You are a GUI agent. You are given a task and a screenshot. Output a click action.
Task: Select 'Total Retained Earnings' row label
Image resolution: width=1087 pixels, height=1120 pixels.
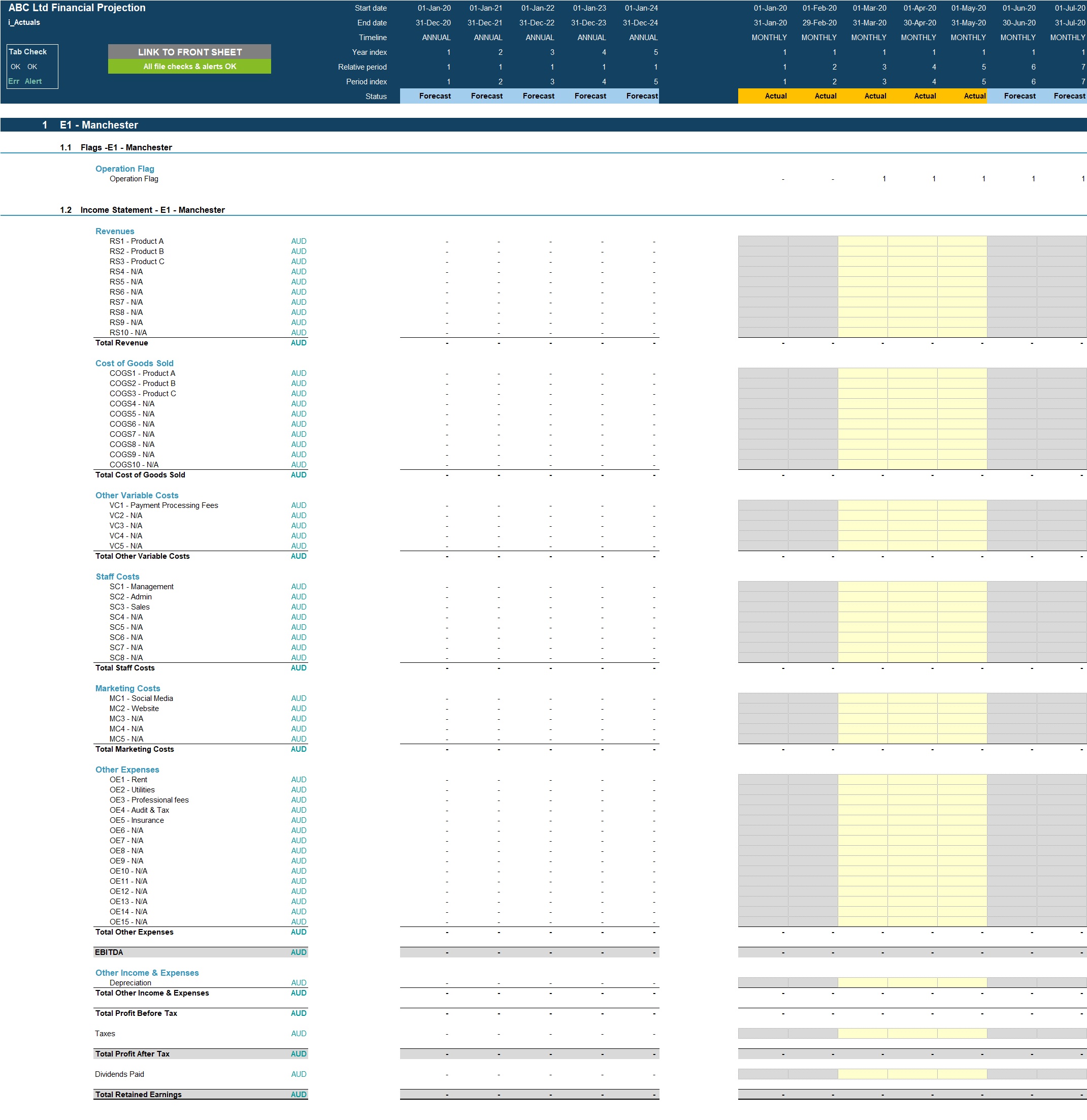coord(138,1094)
